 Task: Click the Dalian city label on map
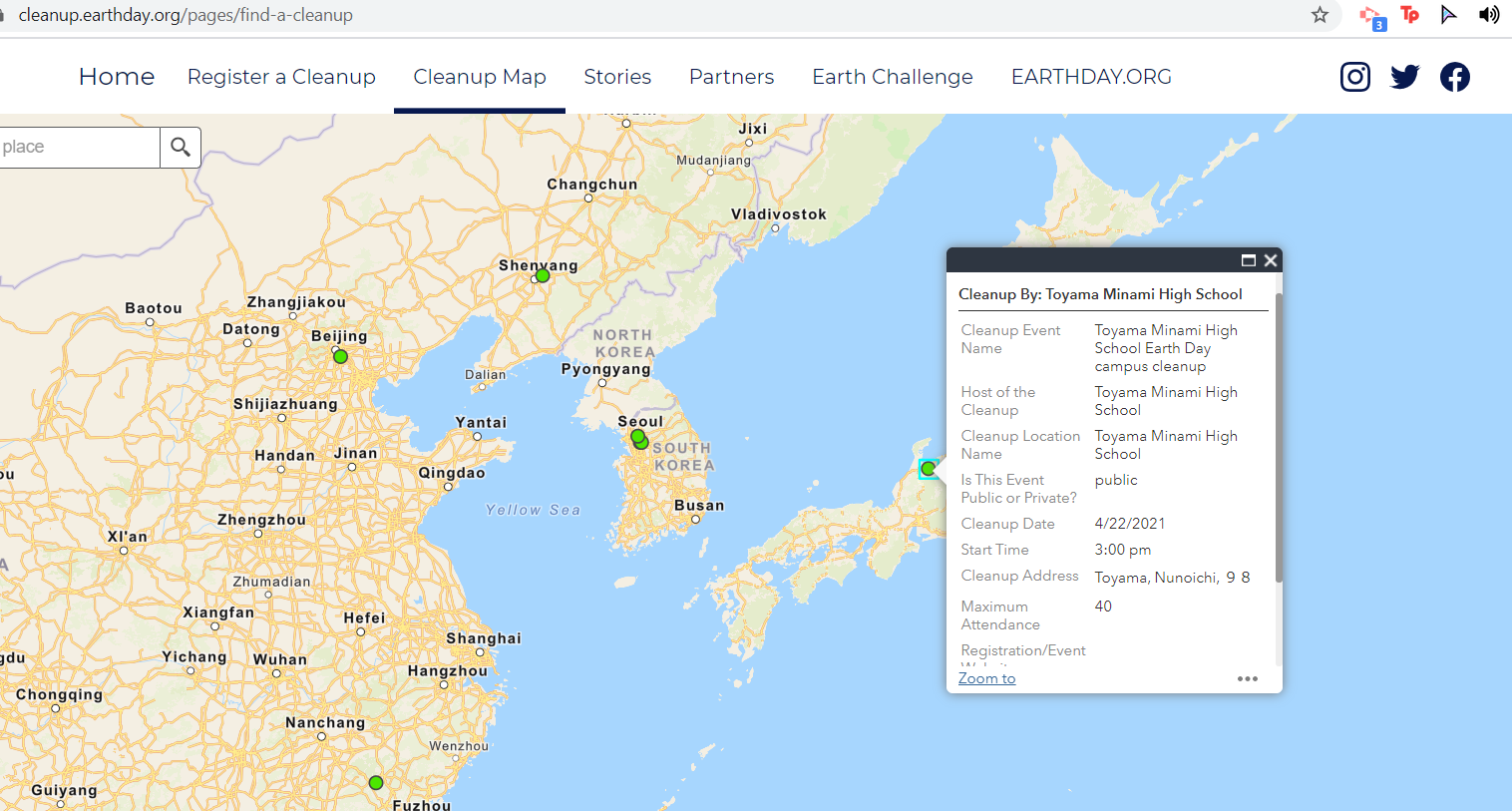[x=486, y=375]
